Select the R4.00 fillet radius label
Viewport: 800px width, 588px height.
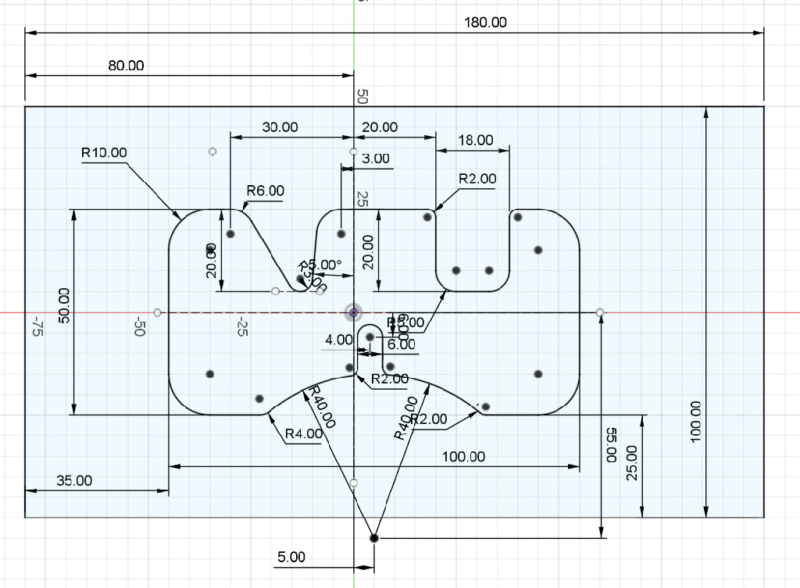point(303,434)
